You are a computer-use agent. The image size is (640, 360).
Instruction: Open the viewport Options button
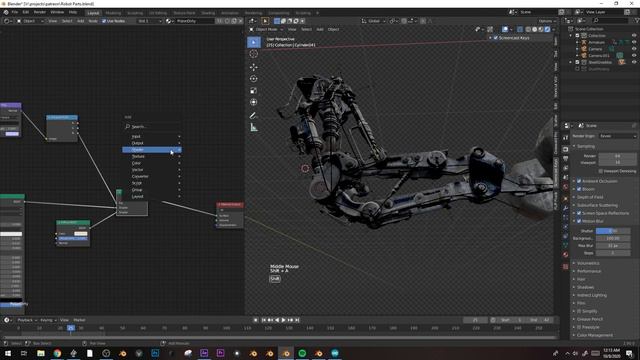(x=546, y=21)
